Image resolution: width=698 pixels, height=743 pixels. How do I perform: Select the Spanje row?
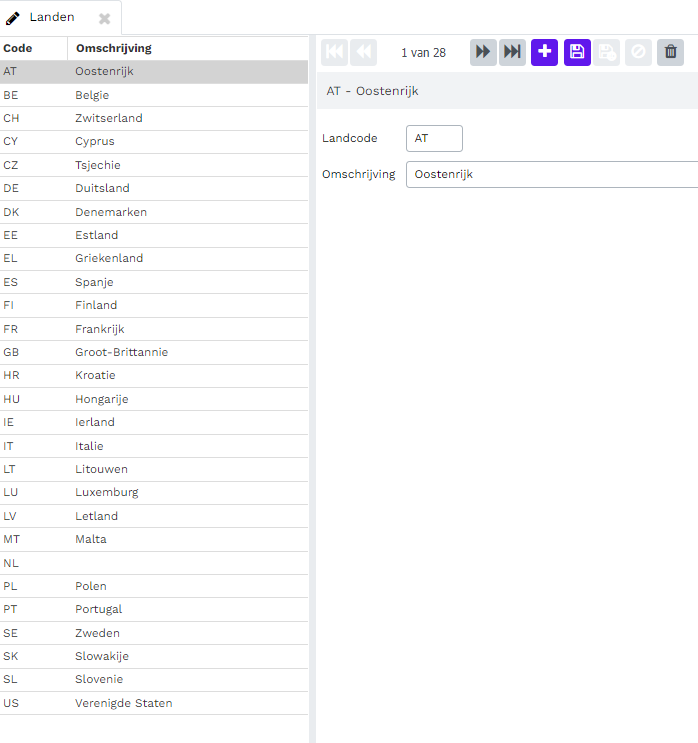point(154,282)
